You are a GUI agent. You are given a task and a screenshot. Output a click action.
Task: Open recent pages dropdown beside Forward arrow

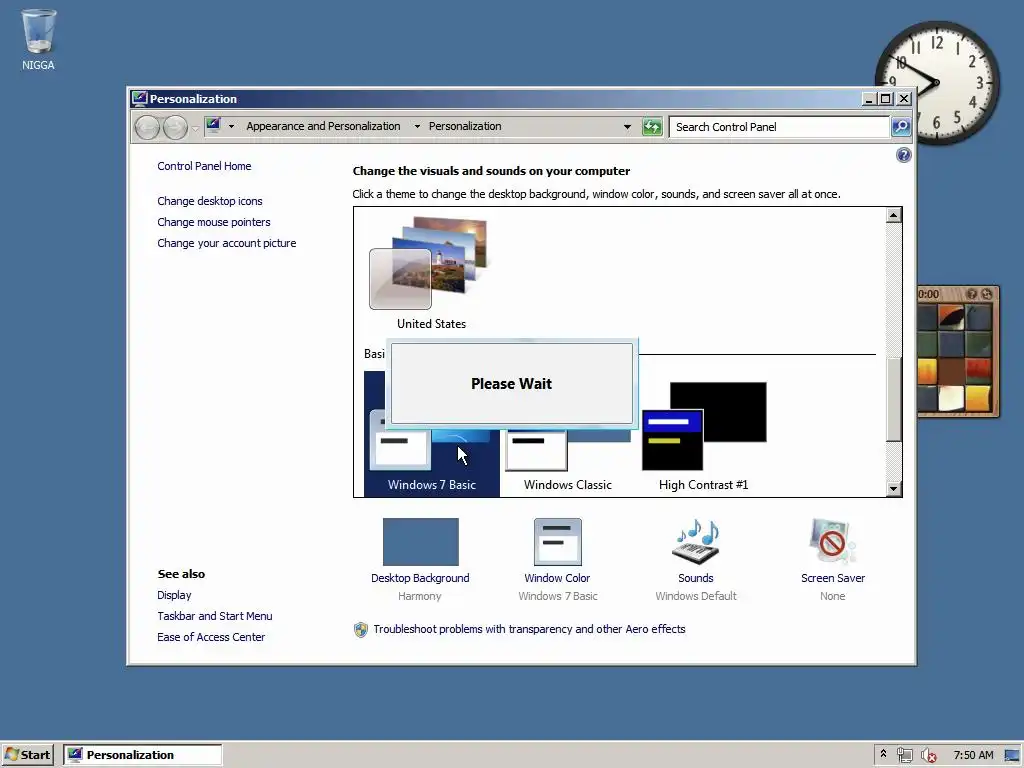pos(195,127)
